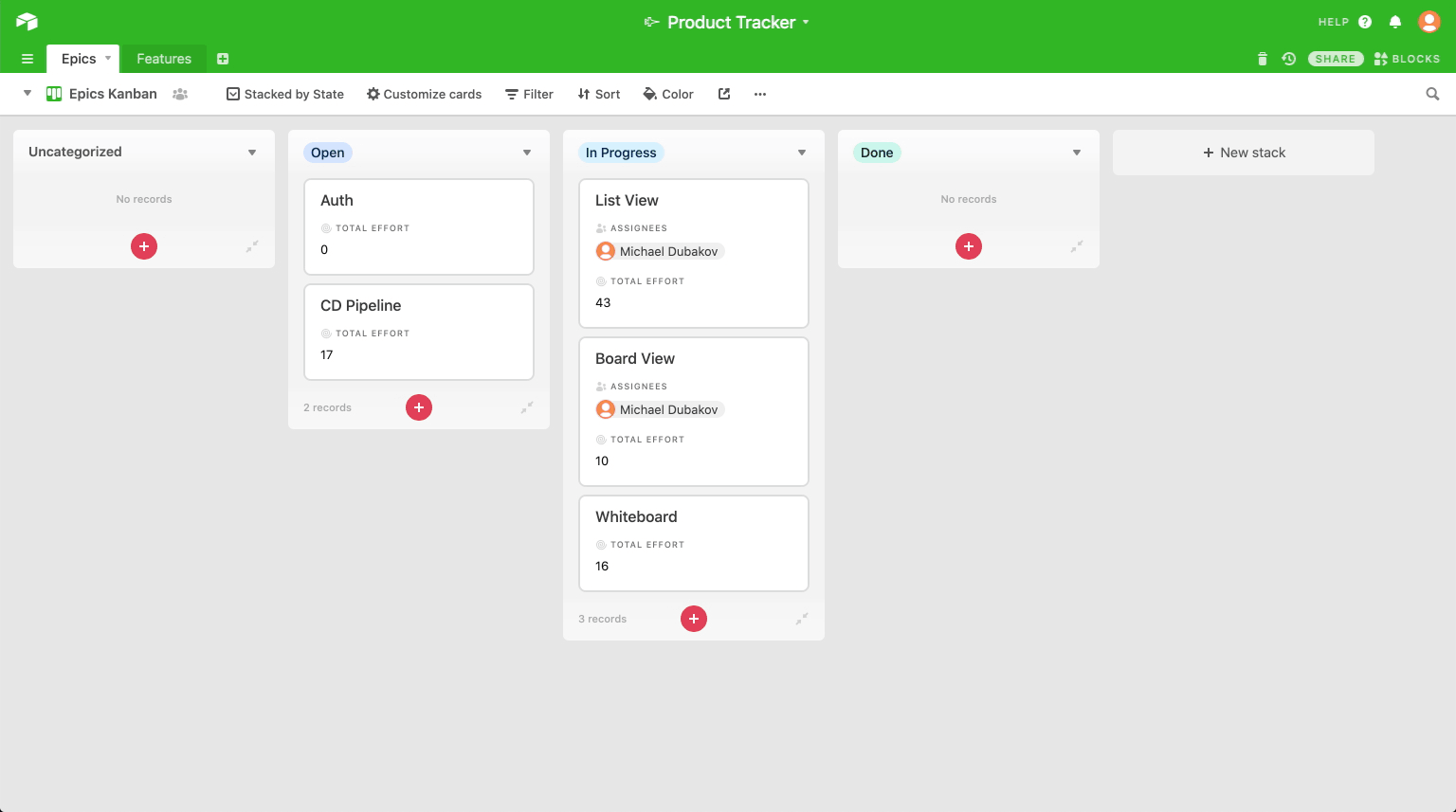The height and width of the screenshot is (812, 1456).
Task: View collaborators icon next to Epics Kanban
Action: click(180, 94)
